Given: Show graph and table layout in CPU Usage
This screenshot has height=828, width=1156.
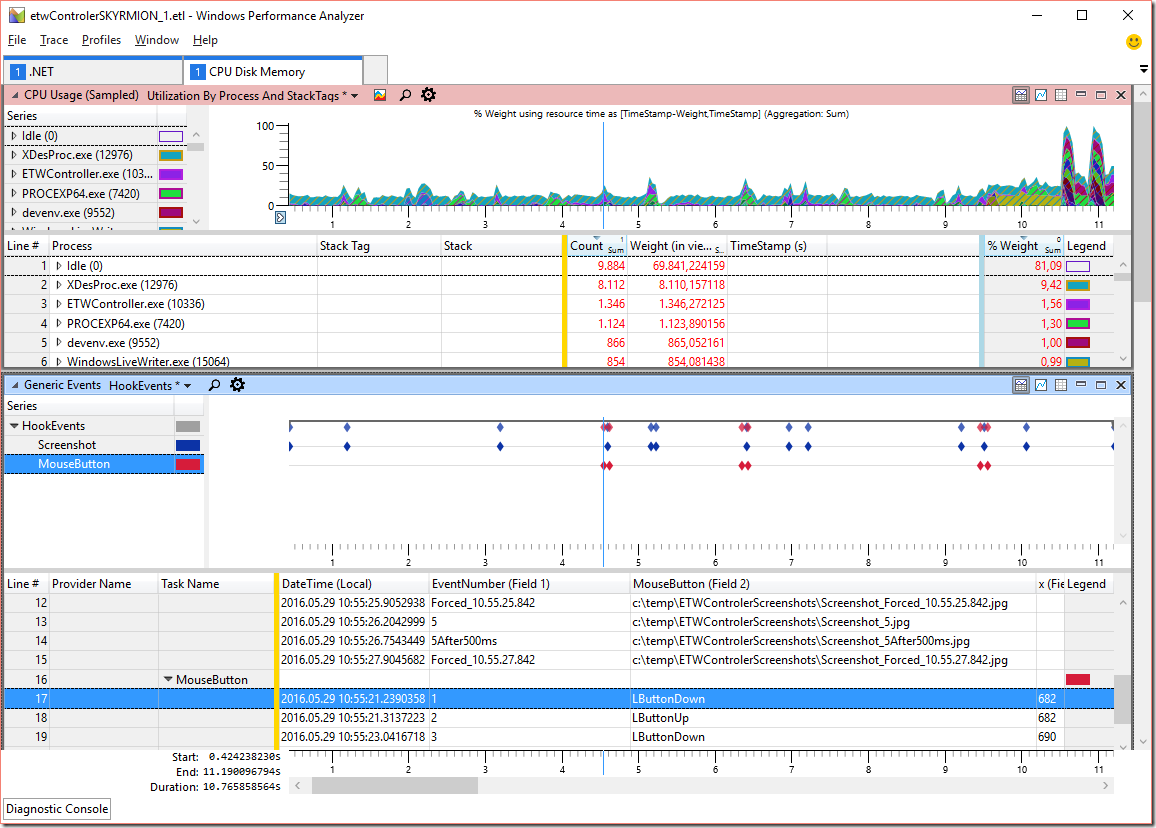Looking at the screenshot, I should tap(1021, 95).
